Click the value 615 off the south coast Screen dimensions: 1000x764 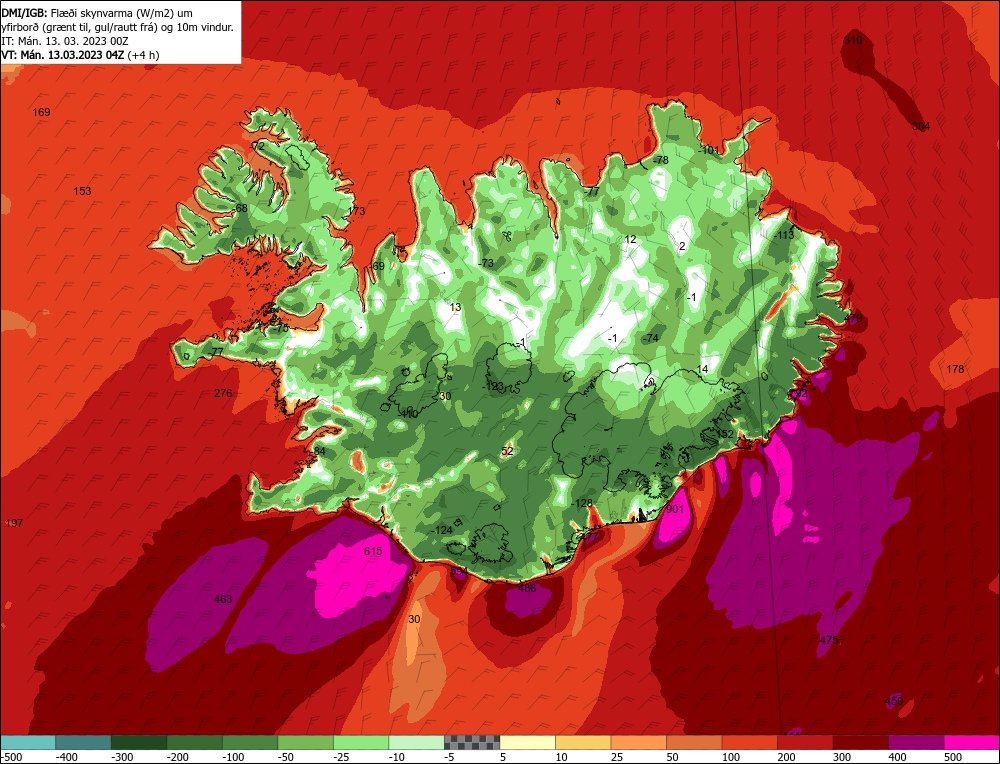point(372,551)
